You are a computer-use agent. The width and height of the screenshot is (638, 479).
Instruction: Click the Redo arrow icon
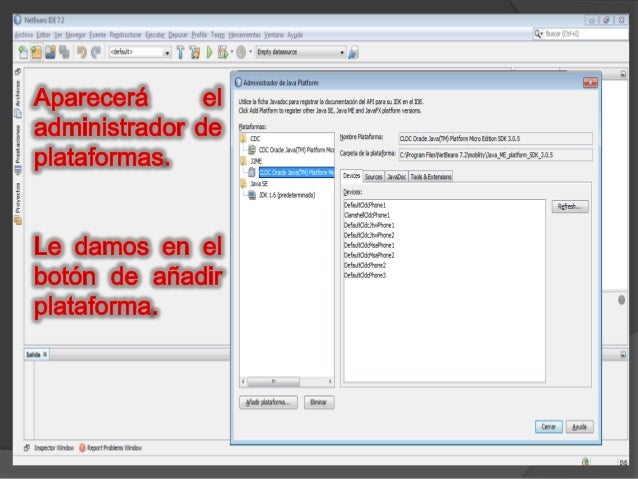coord(96,52)
